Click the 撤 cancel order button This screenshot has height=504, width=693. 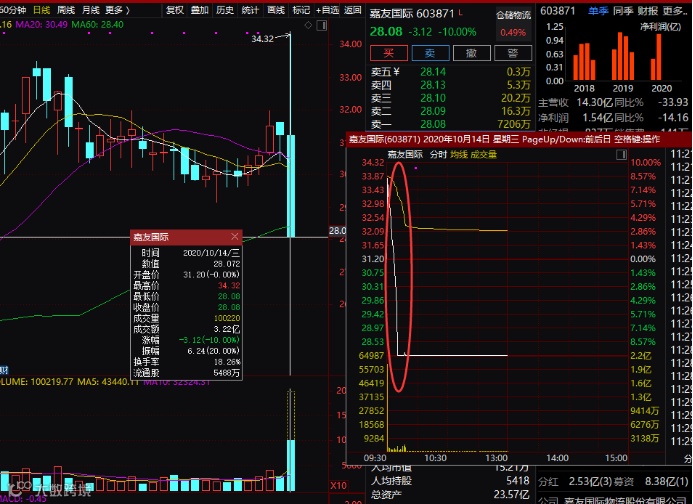pyautogui.click(x=472, y=53)
